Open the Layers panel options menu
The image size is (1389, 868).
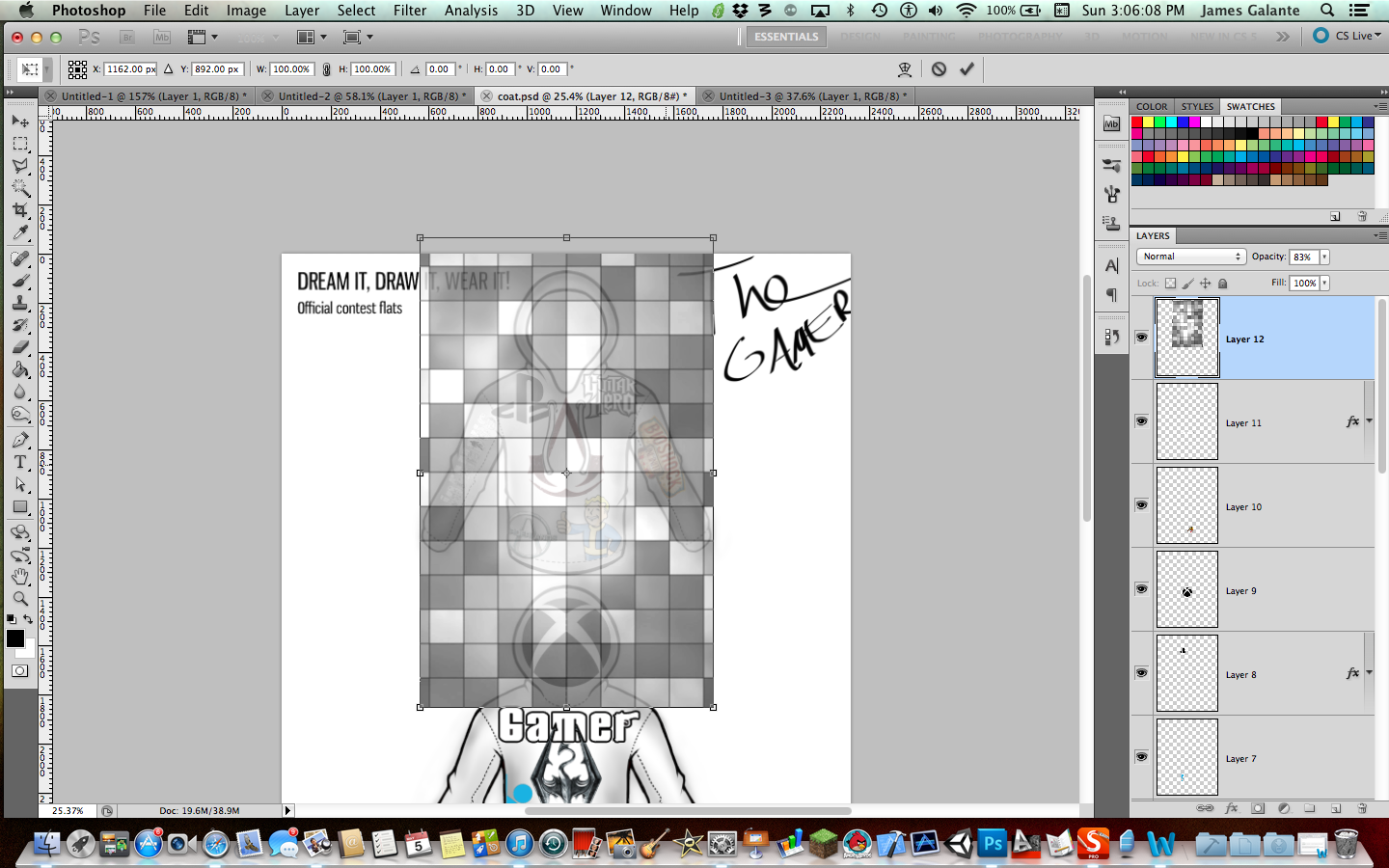click(1380, 235)
